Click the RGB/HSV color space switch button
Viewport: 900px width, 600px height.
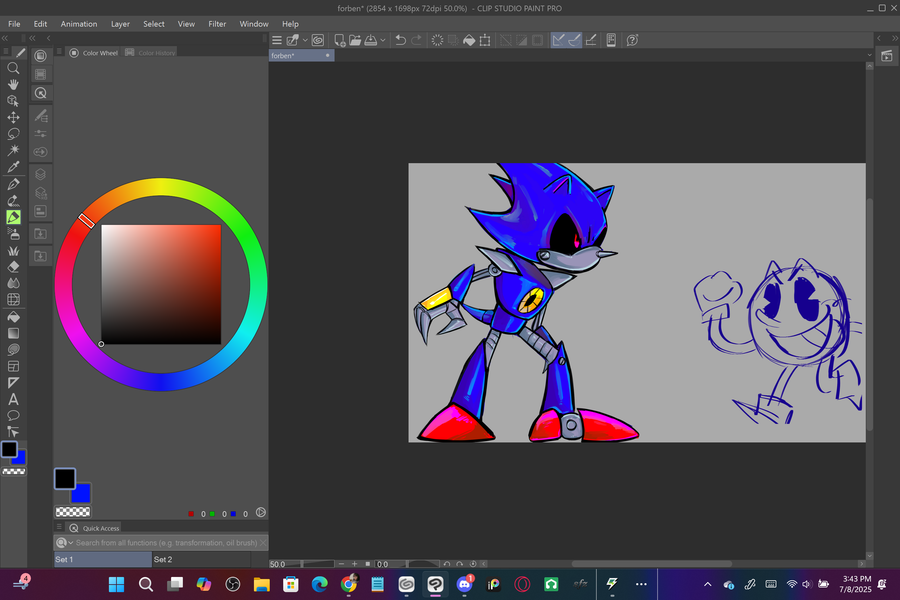261,512
